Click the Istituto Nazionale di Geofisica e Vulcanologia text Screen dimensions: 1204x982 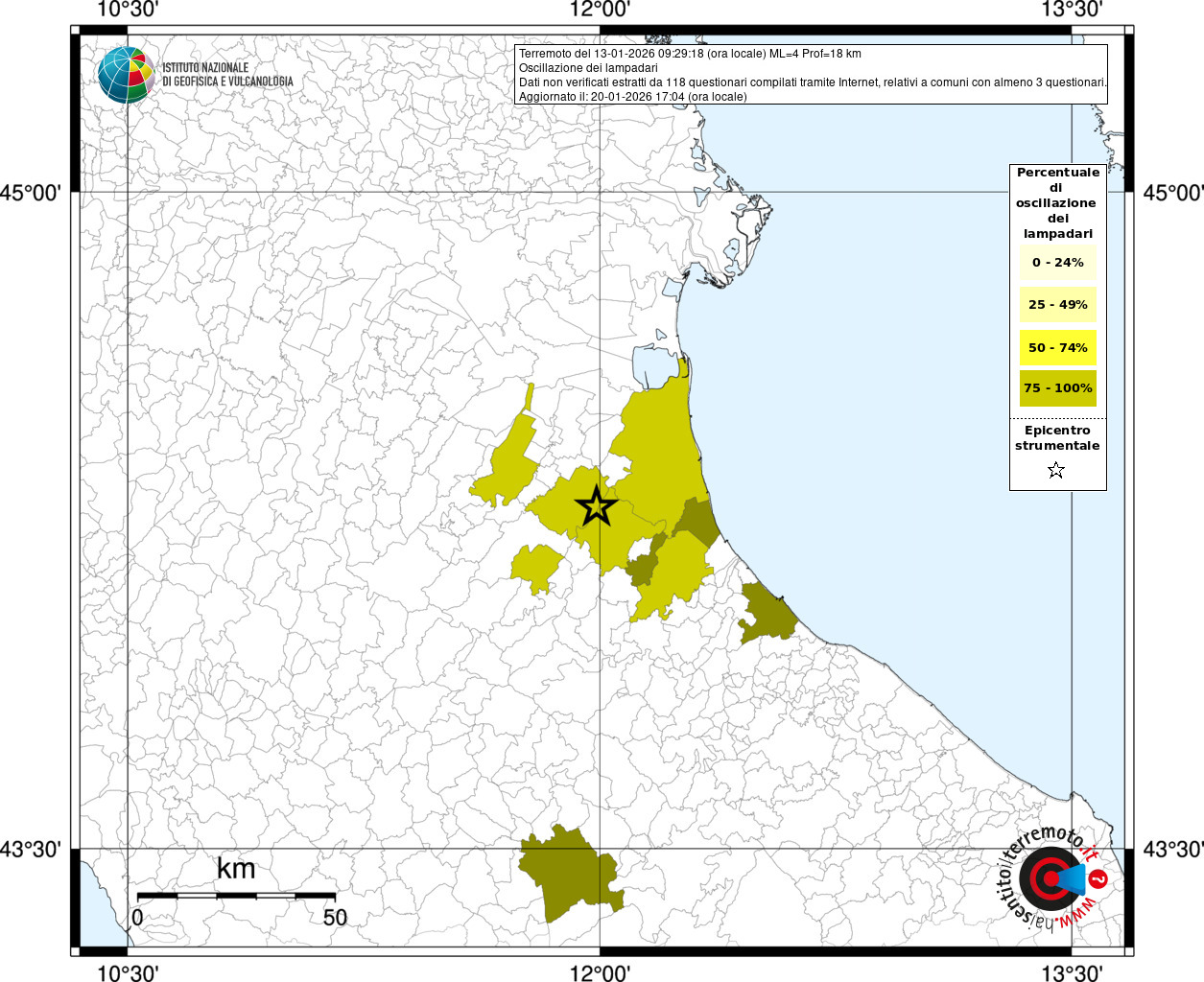click(x=227, y=75)
